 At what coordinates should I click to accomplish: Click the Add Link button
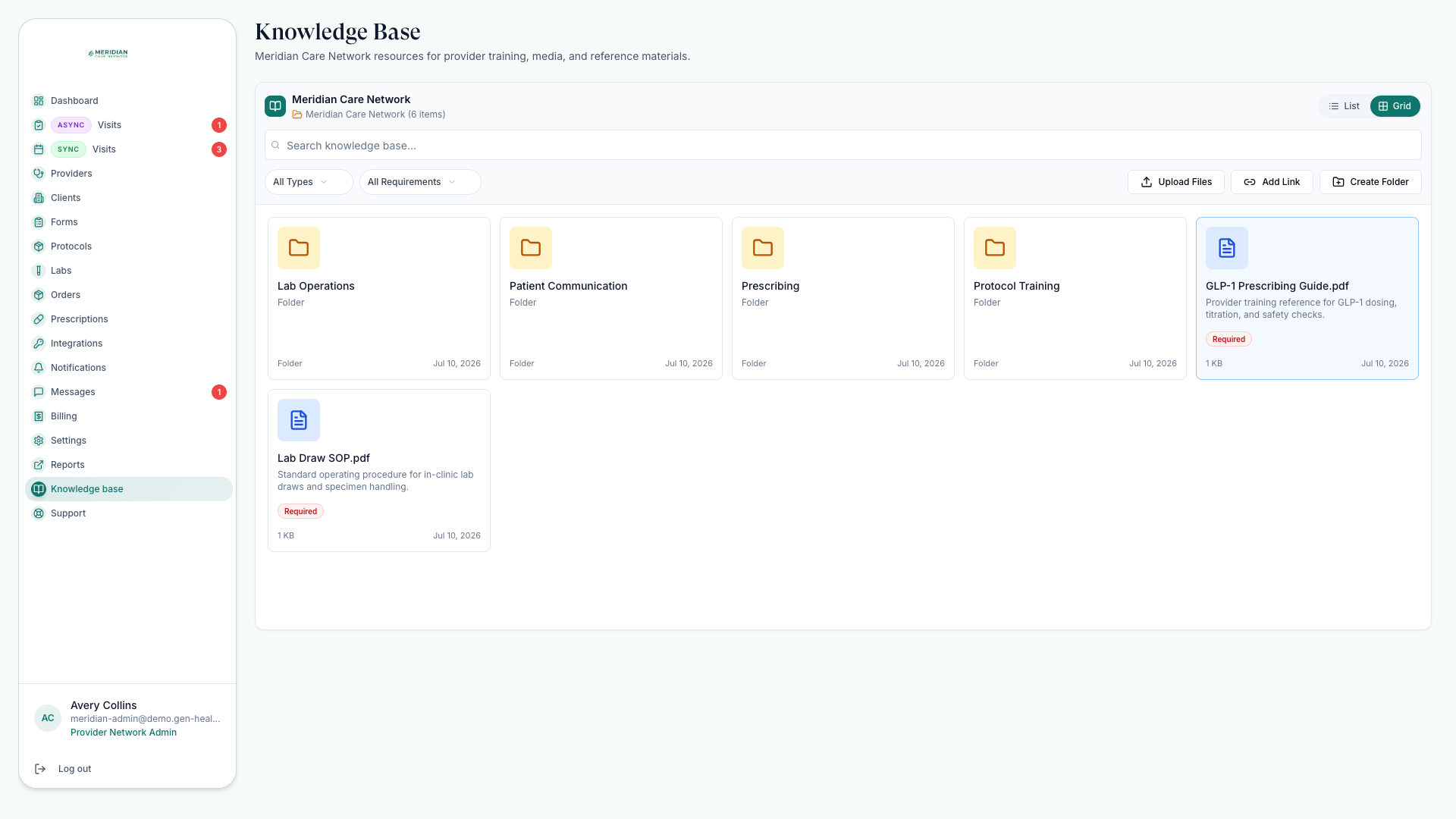(x=1272, y=182)
